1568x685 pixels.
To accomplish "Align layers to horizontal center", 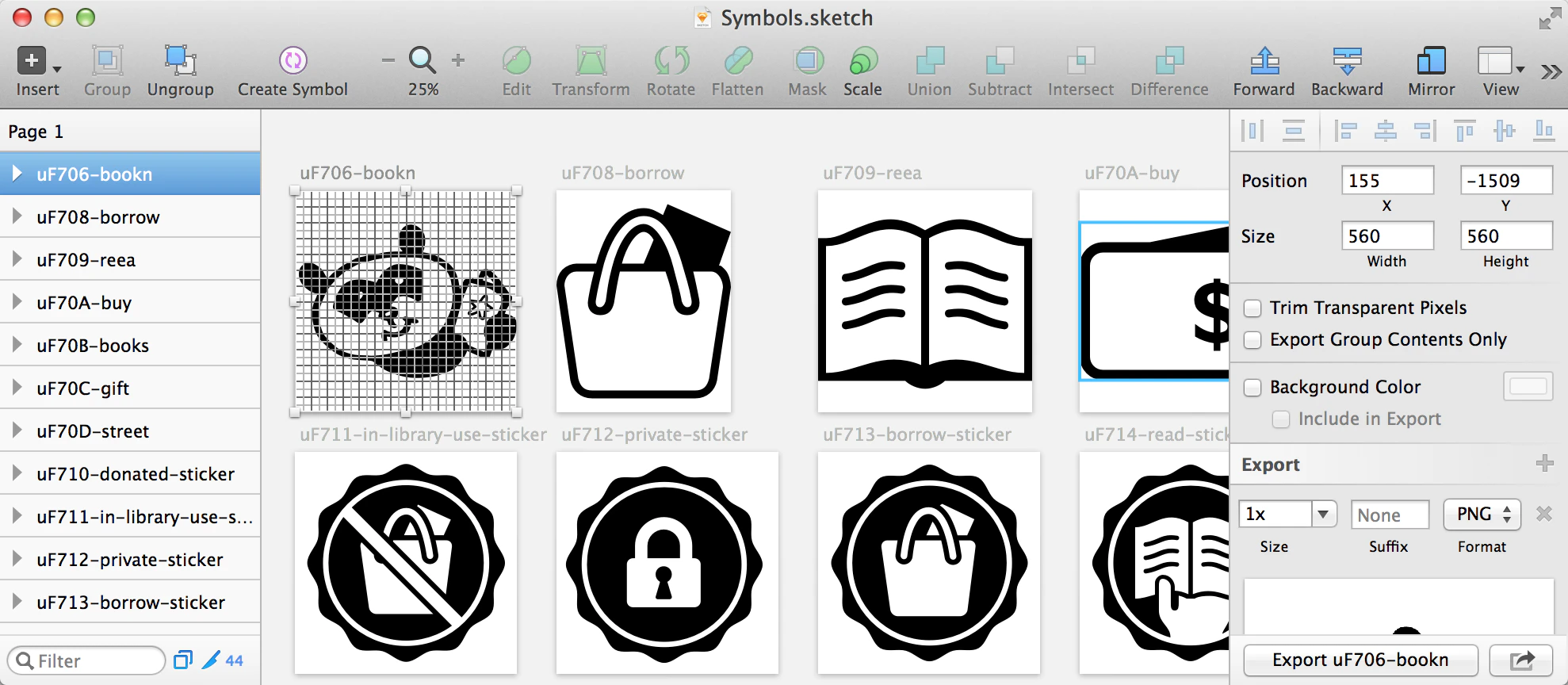I will click(1385, 130).
